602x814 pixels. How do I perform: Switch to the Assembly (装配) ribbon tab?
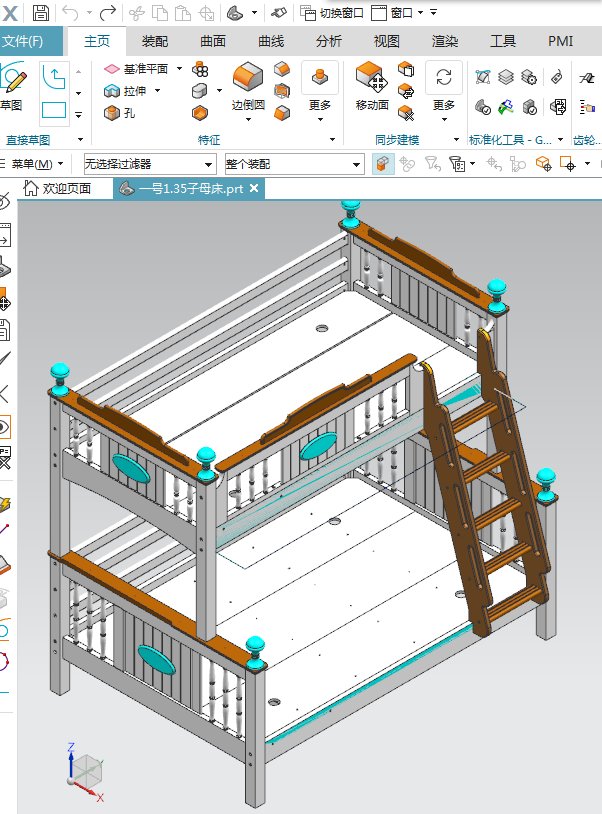tap(155, 41)
